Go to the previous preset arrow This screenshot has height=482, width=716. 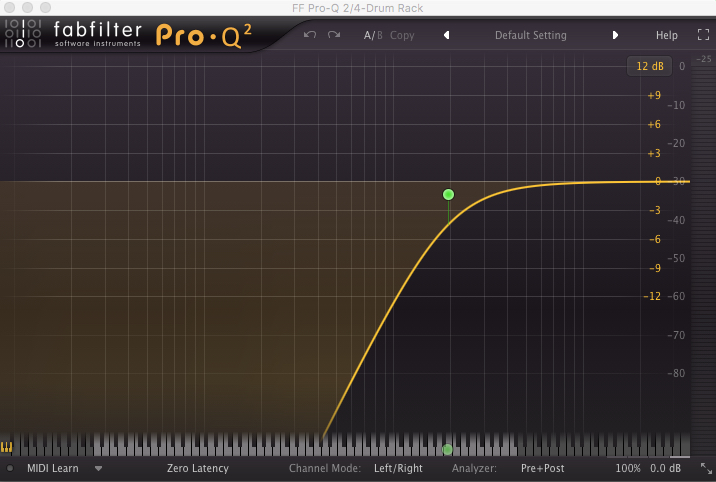447,35
